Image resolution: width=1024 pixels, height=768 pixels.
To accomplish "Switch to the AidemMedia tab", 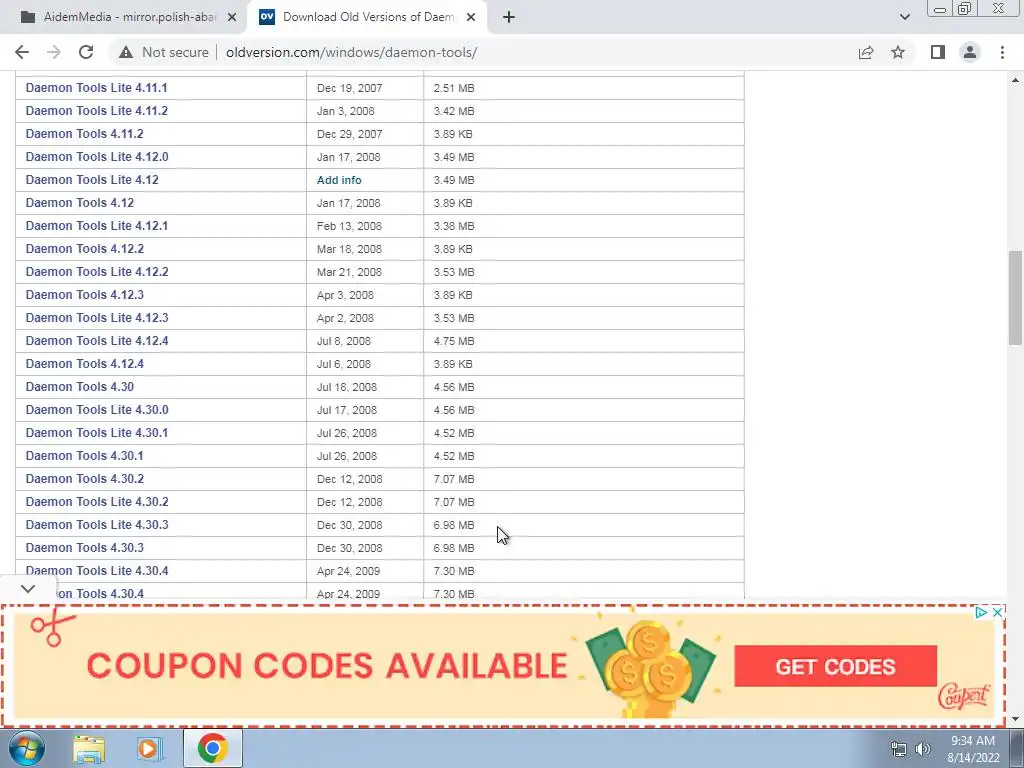I will pos(123,18).
